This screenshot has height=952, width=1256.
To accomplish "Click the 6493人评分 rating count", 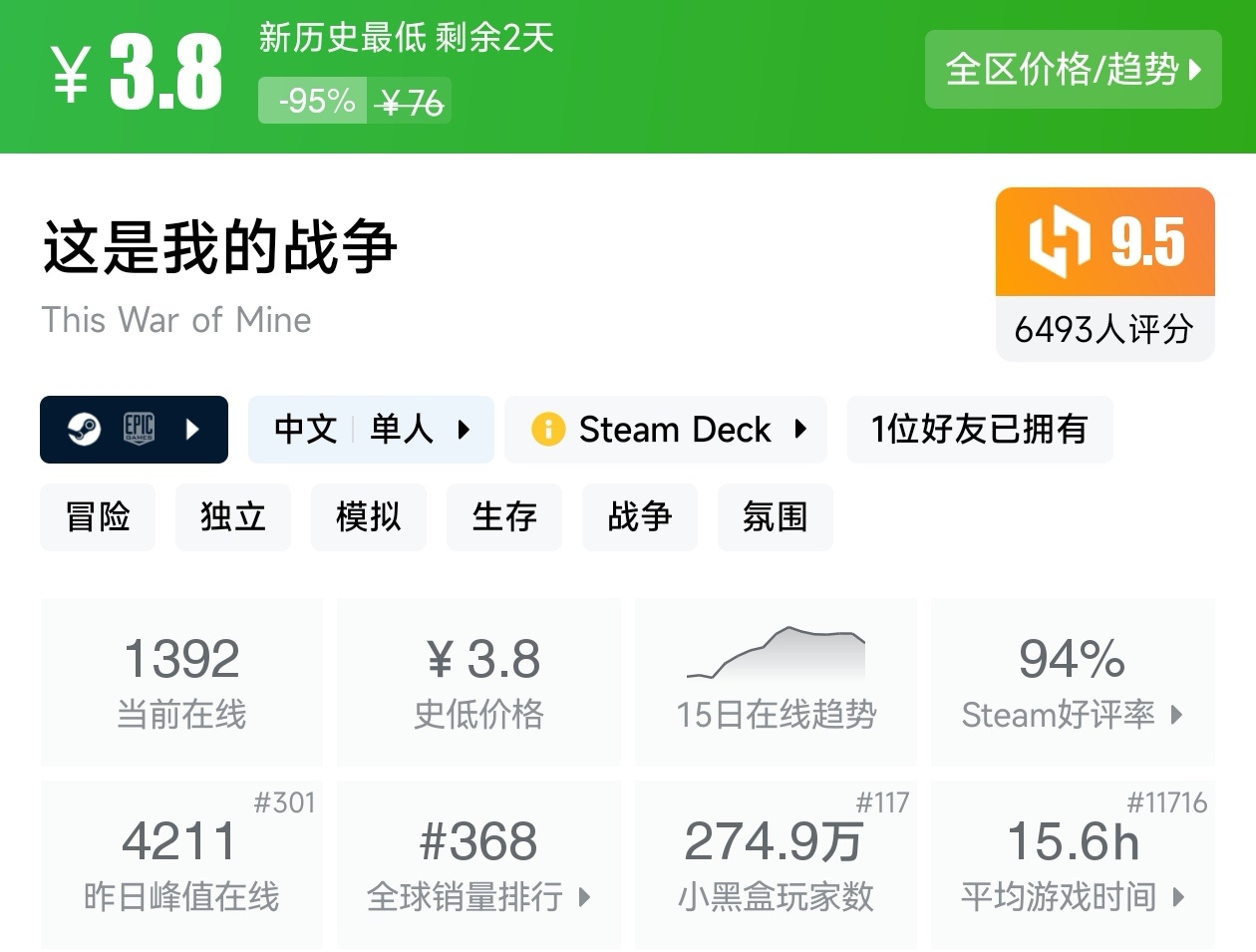I will coord(1104,329).
